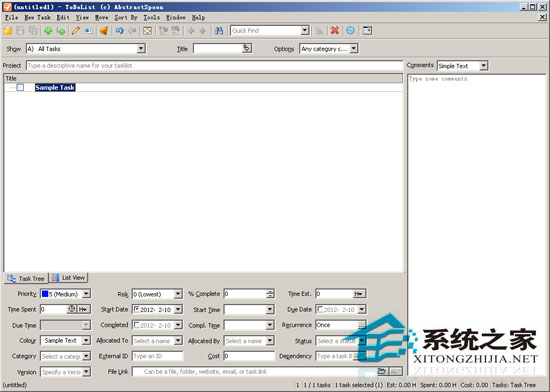Open the Comments Simple Text dropdown
Viewport: 550px width, 392px height.
tap(484, 65)
